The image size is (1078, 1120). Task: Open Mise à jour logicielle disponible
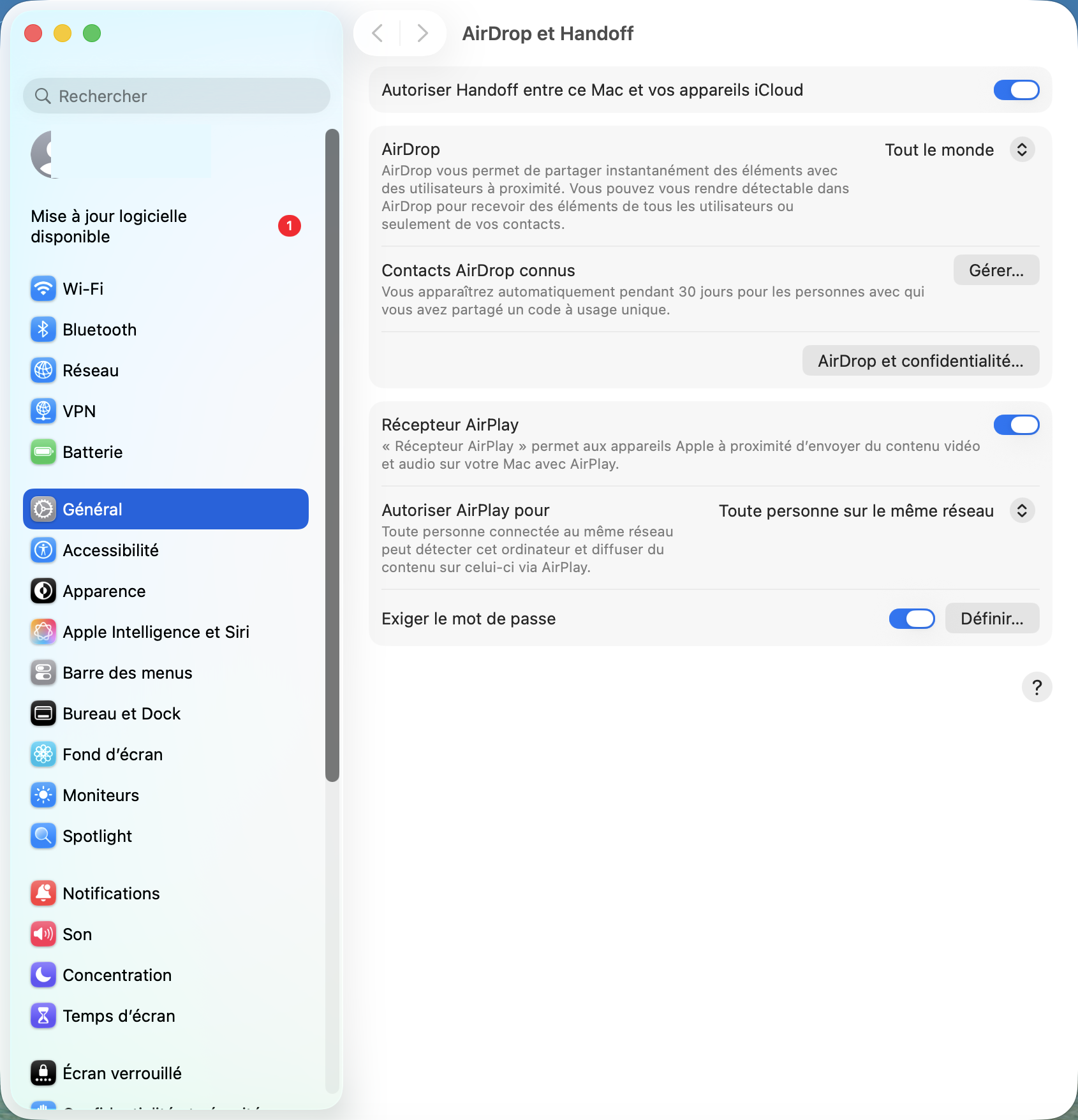[x=166, y=226]
